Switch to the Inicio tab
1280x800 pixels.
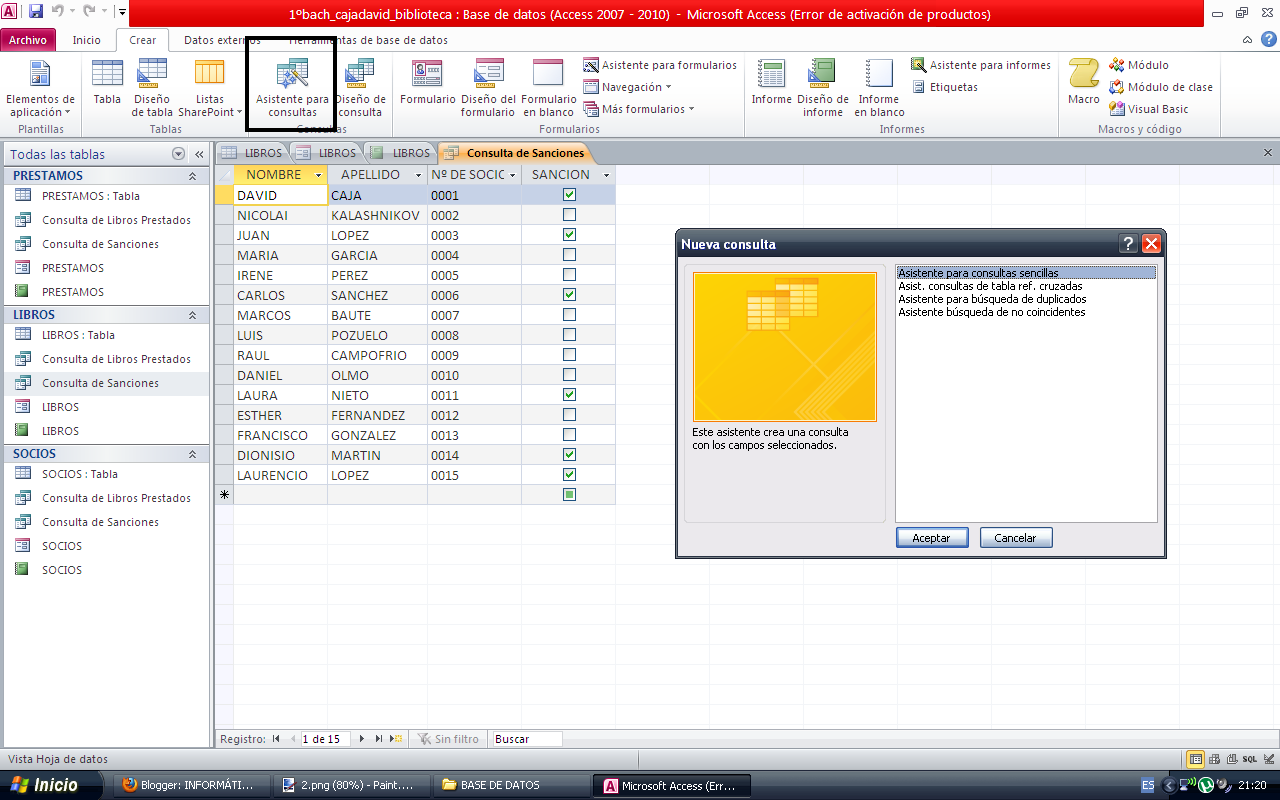[87, 40]
